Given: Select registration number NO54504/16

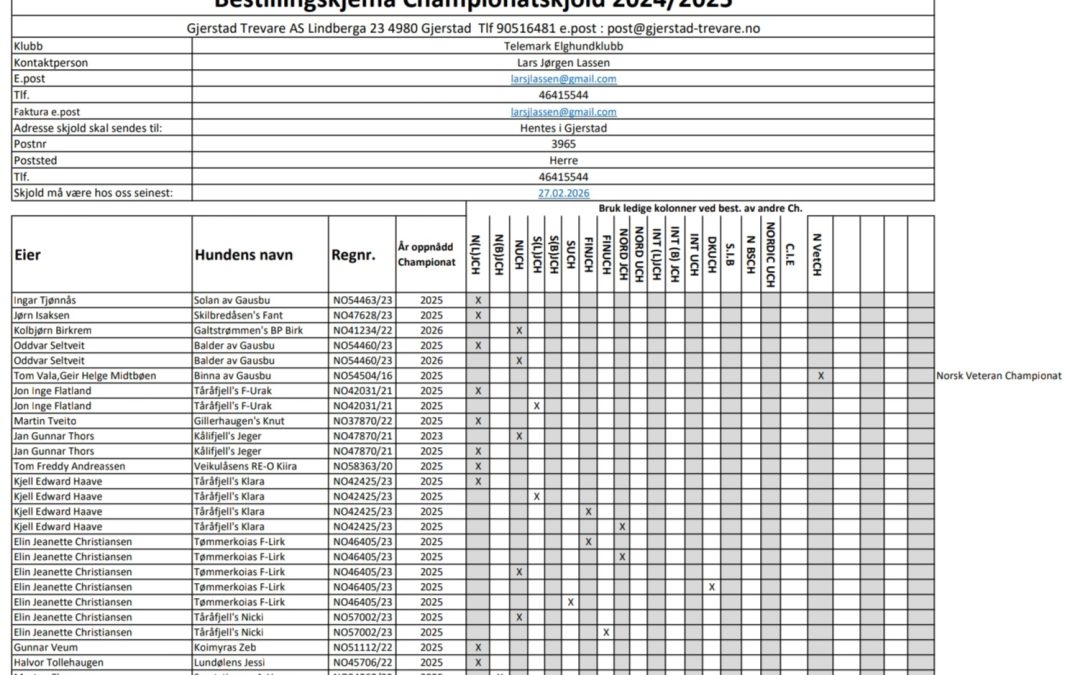Looking at the screenshot, I should [x=362, y=376].
